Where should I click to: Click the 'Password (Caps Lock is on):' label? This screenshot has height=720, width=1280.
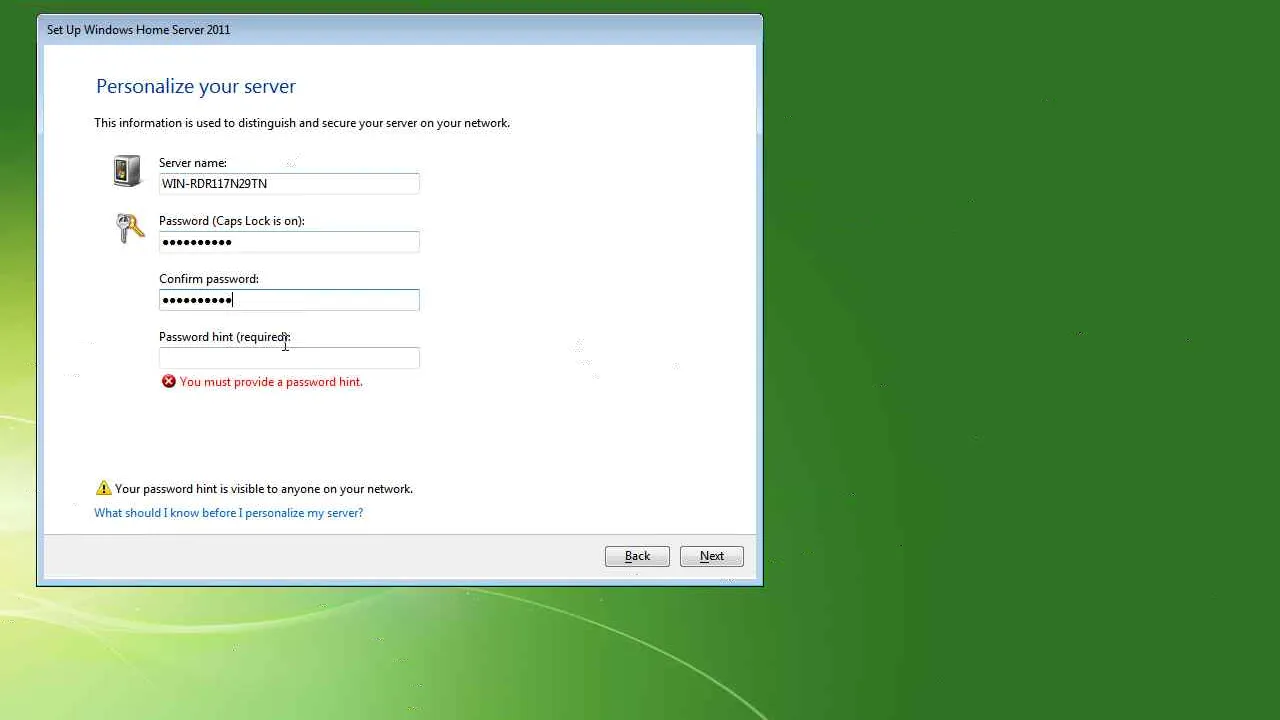click(x=232, y=221)
